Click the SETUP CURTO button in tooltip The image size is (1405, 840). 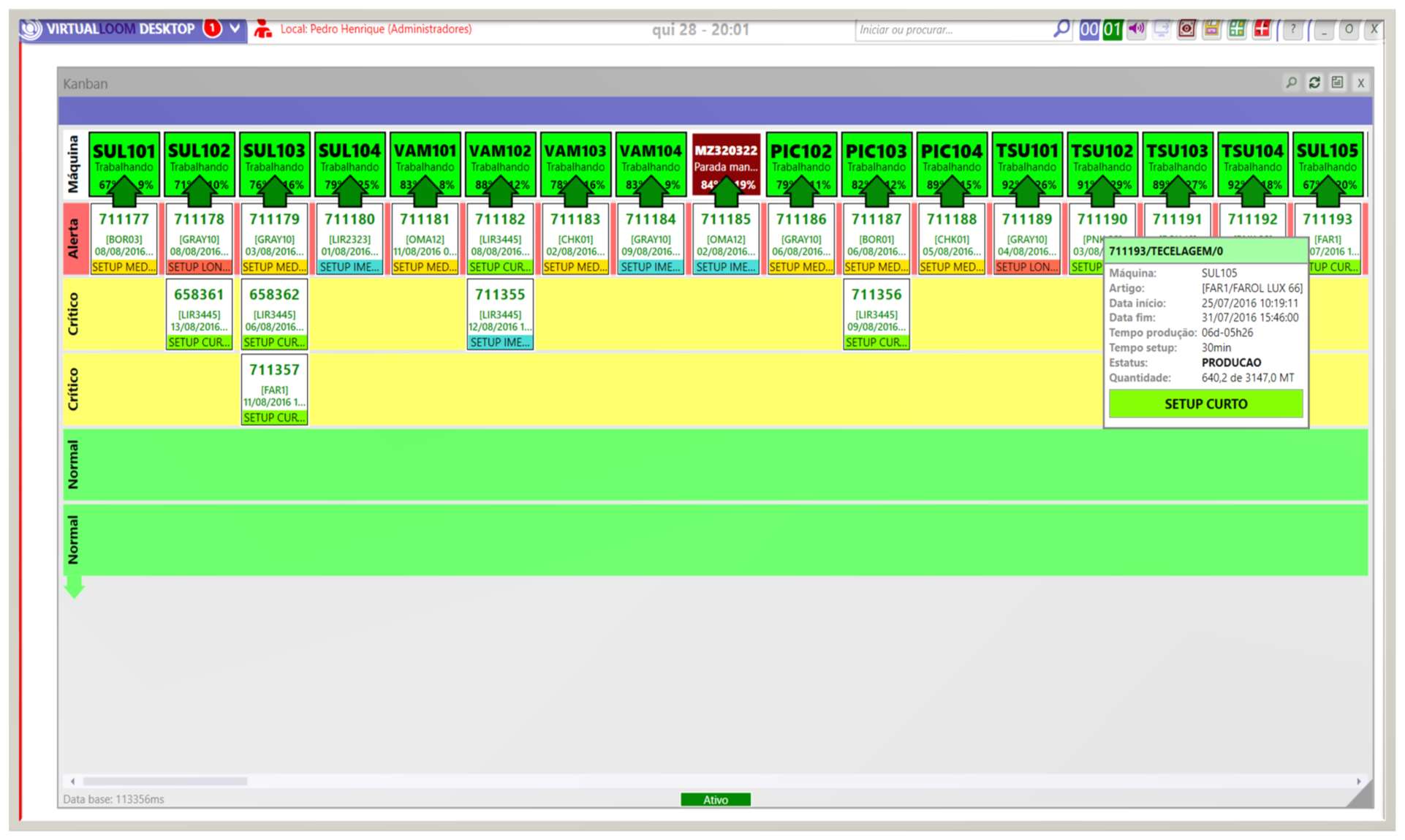[1205, 404]
